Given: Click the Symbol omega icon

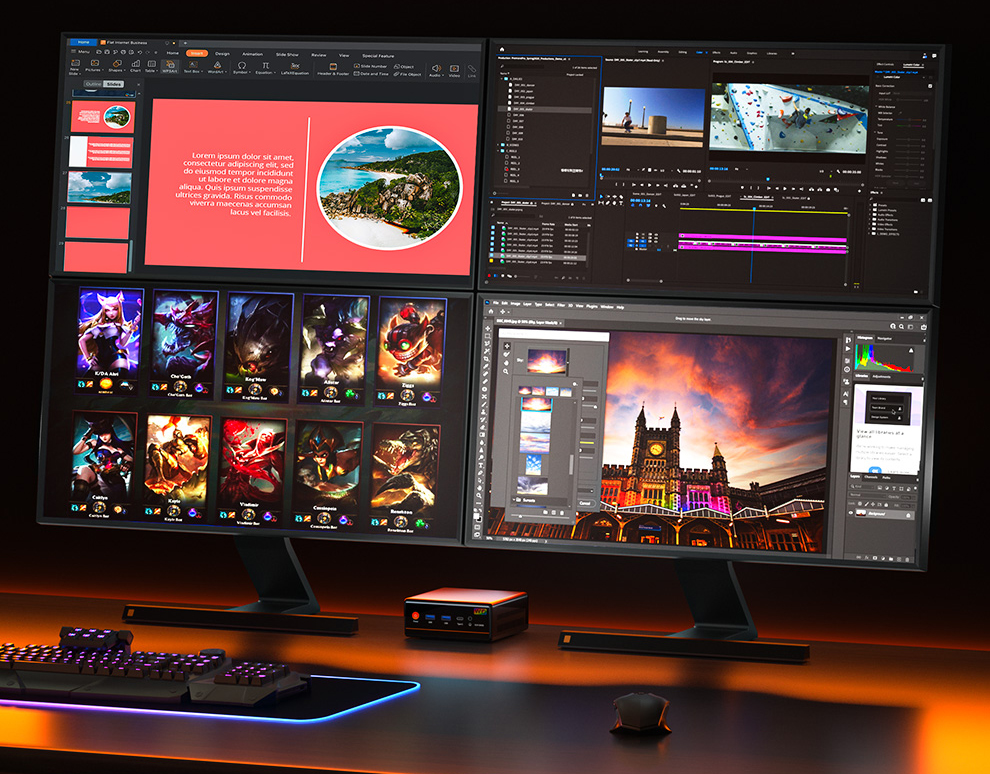Looking at the screenshot, I should [242, 64].
